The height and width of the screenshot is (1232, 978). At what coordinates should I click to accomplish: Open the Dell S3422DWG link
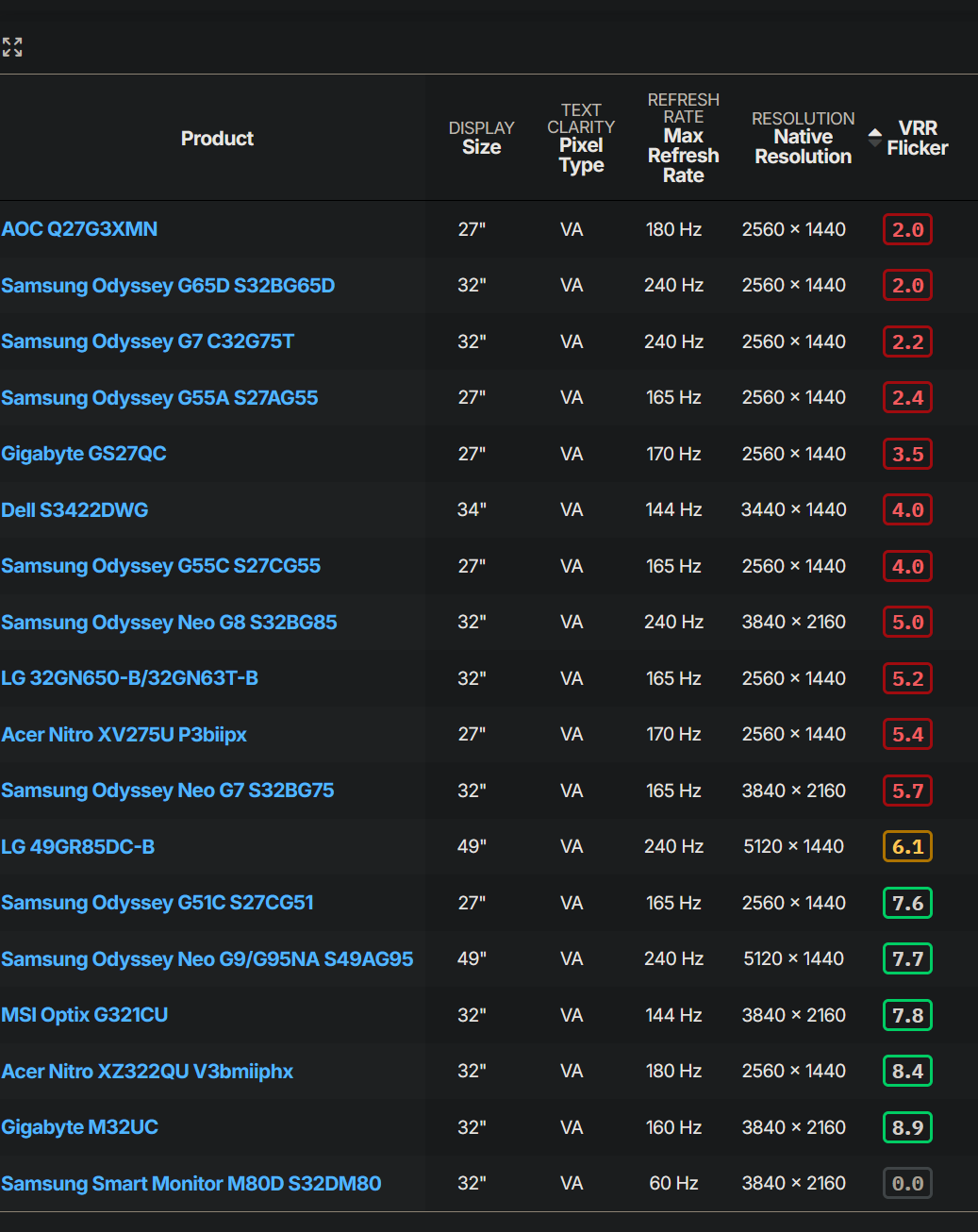pos(75,510)
